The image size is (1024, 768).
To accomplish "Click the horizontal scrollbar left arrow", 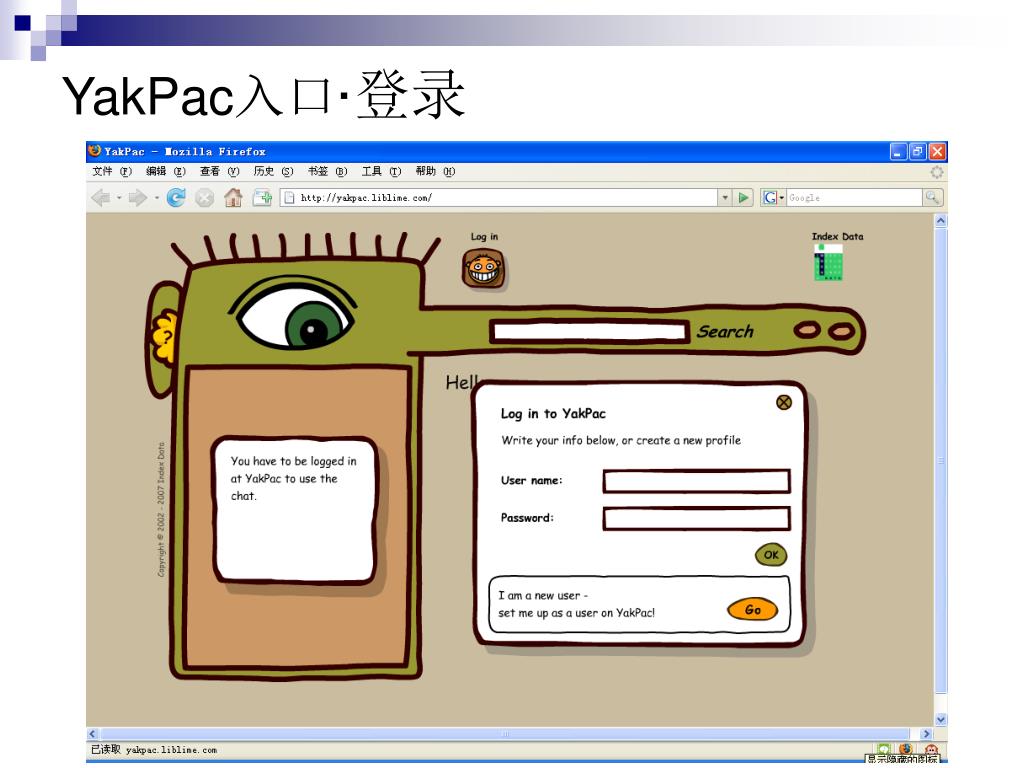I will pyautogui.click(x=93, y=733).
